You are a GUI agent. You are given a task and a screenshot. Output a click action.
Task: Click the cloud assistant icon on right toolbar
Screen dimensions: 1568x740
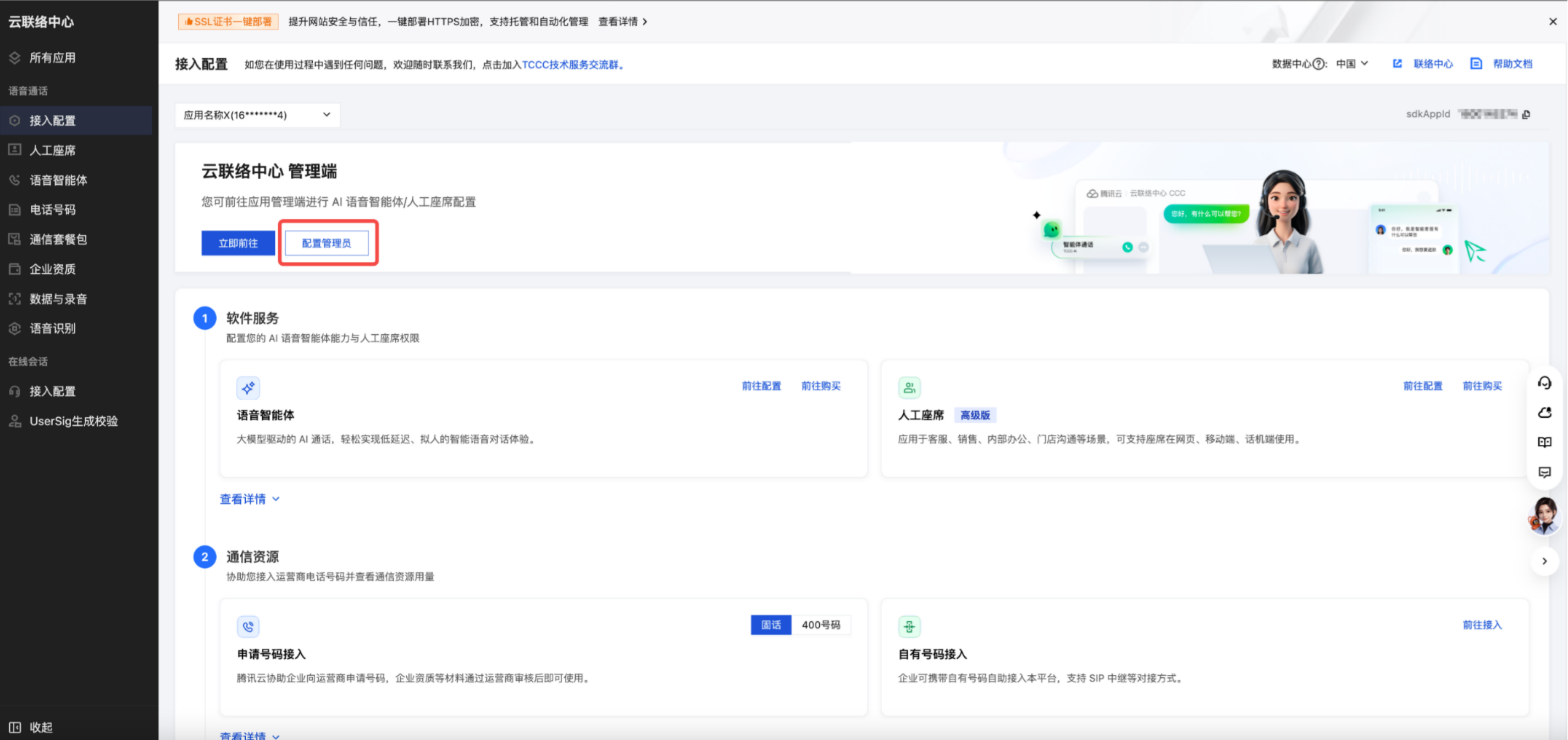pos(1544,412)
